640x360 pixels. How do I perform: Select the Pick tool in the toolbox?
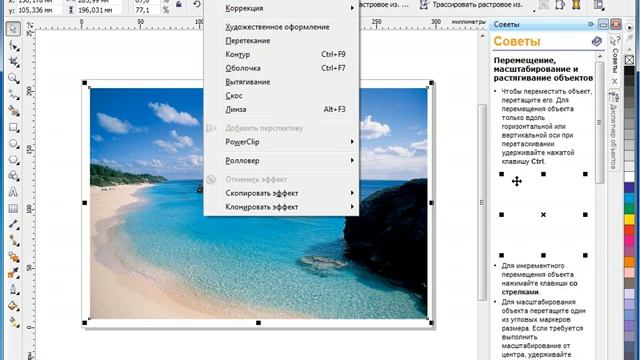(13, 29)
